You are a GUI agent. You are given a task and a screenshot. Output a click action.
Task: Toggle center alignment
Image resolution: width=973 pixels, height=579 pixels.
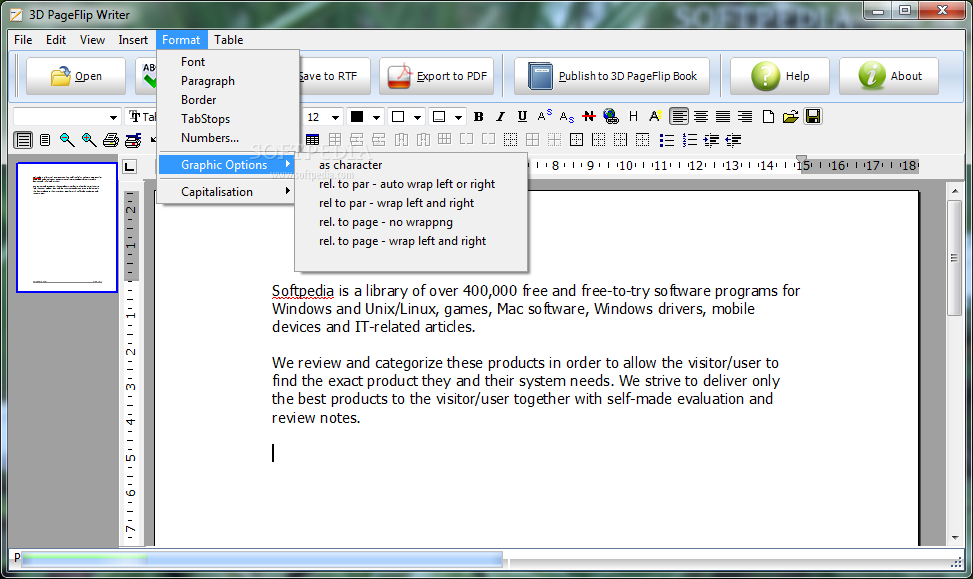701,117
